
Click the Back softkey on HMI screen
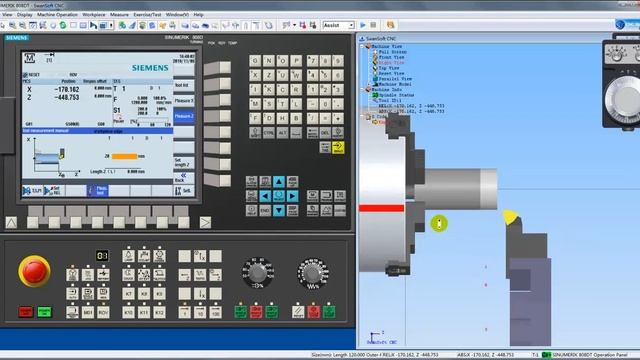(184, 178)
